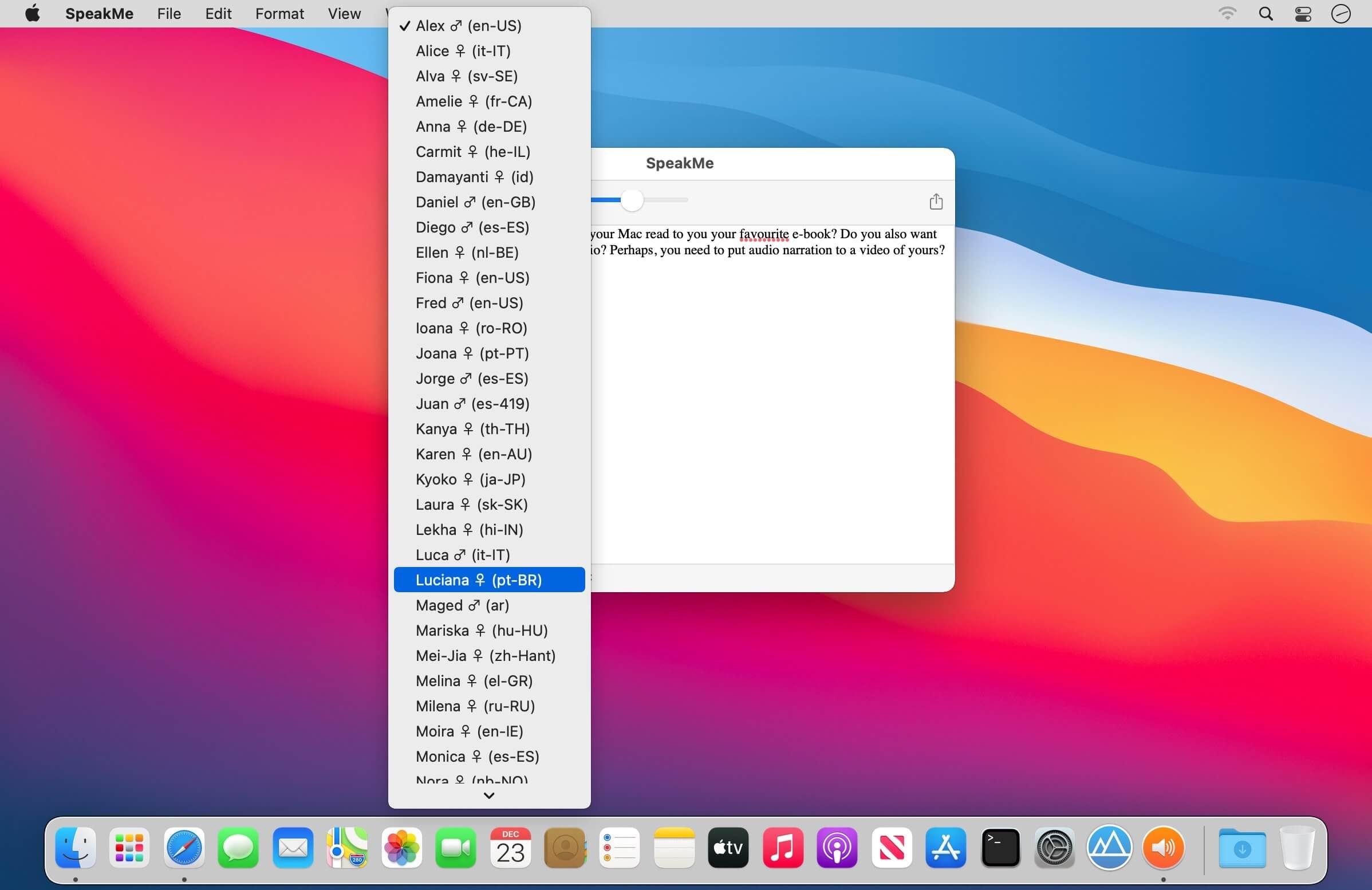The width and height of the screenshot is (1372, 890).
Task: Pick Daniel (en-GB) voice
Action: point(475,202)
